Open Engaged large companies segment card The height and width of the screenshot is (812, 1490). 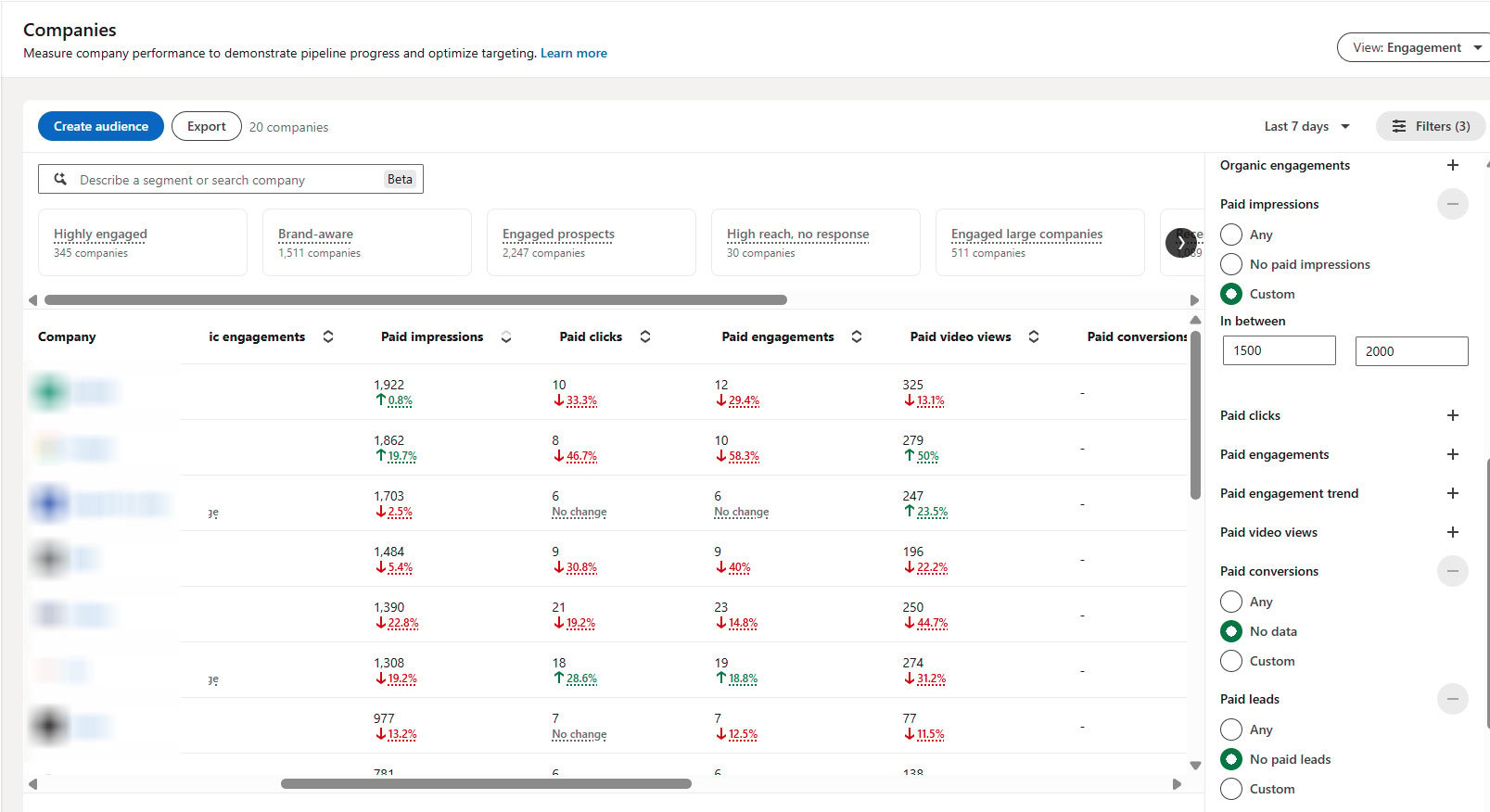click(x=1040, y=242)
